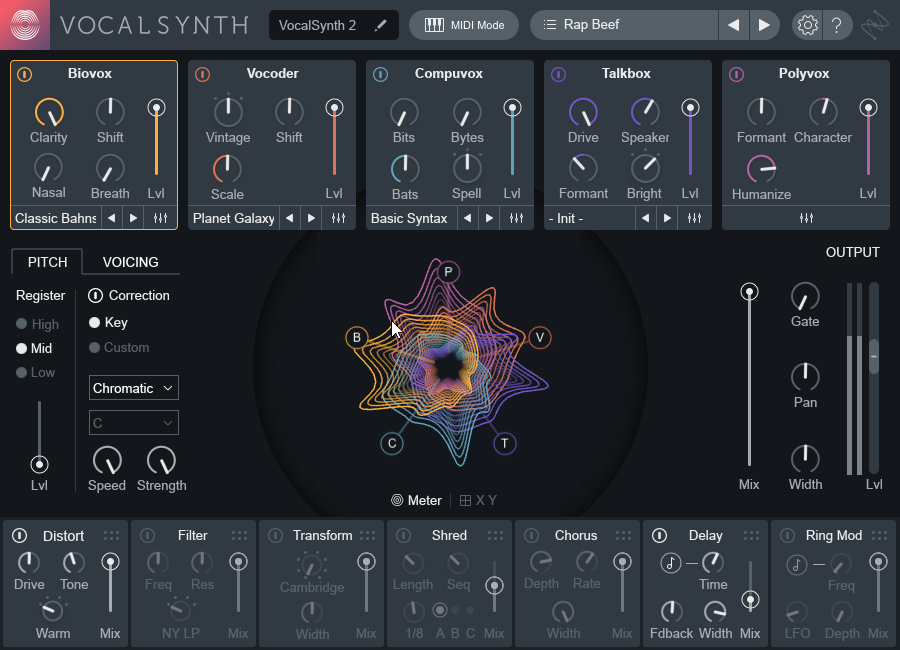
Task: Toggle Polyvox module power button
Action: tap(736, 74)
